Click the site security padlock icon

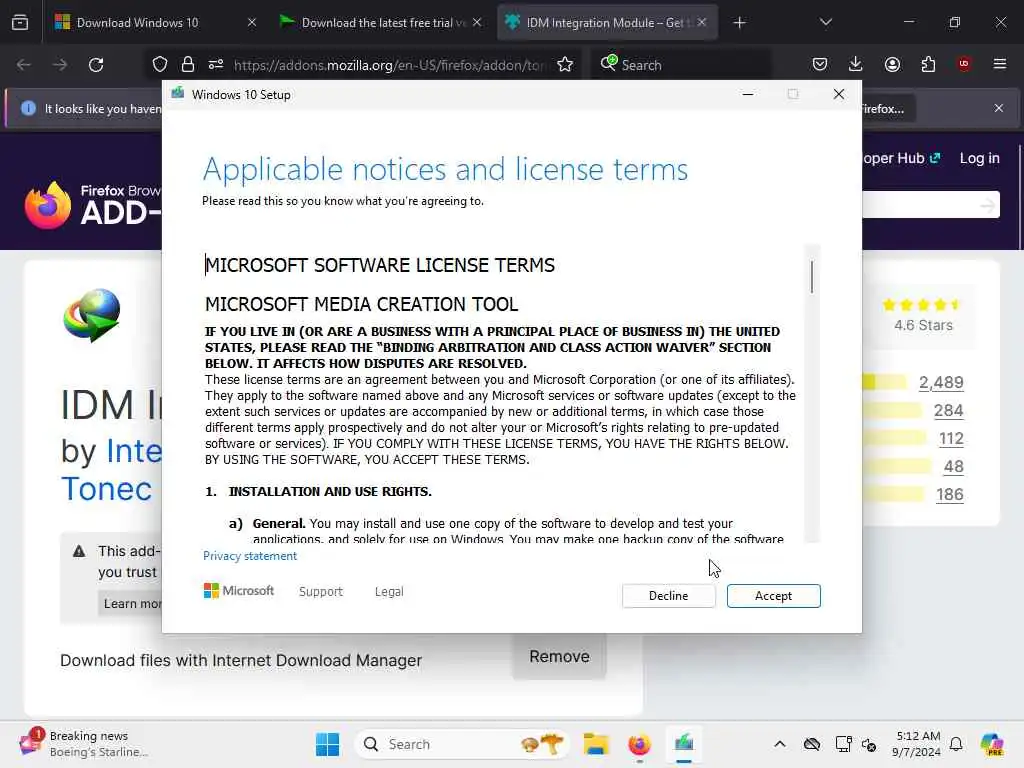pyautogui.click(x=188, y=65)
